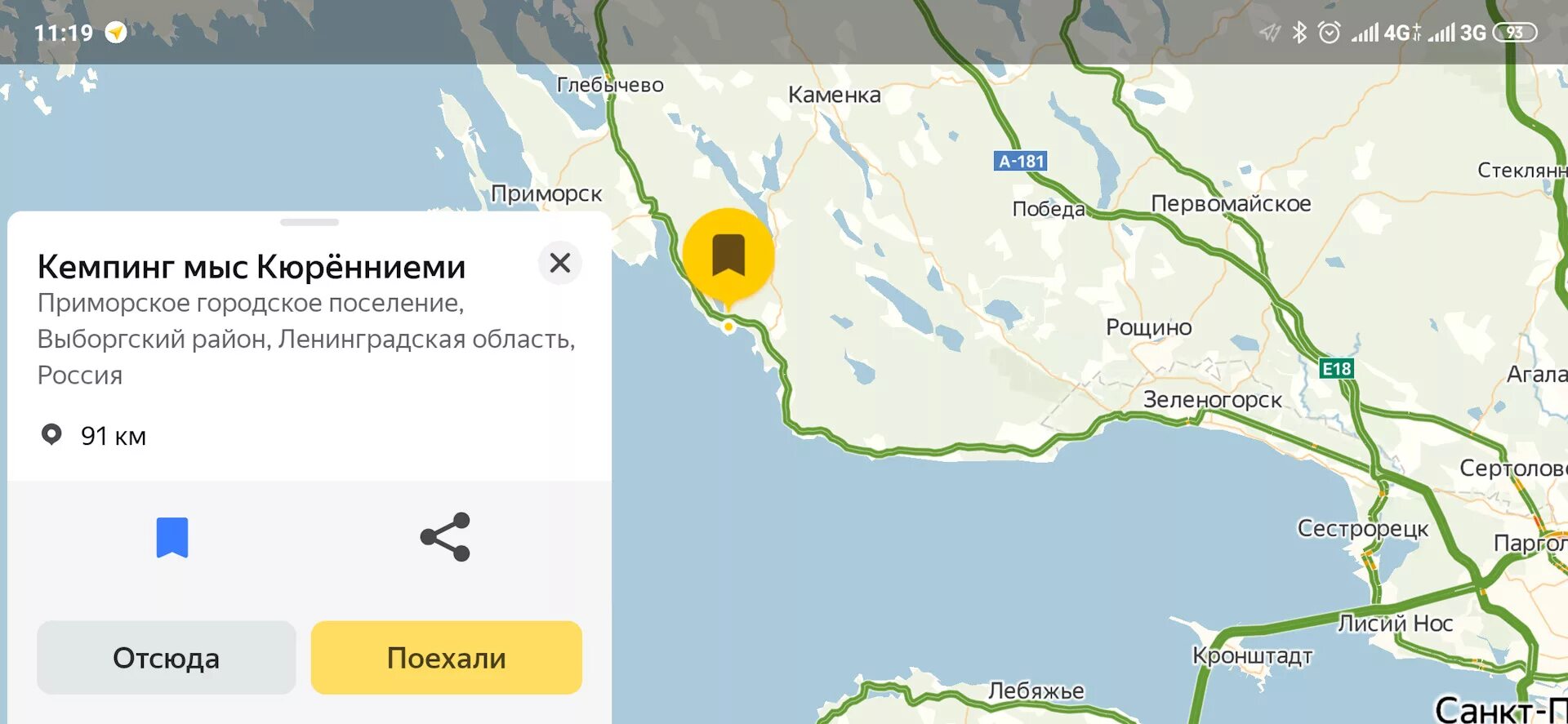Close the place info card
Viewport: 1568px width, 724px height.
click(x=560, y=263)
